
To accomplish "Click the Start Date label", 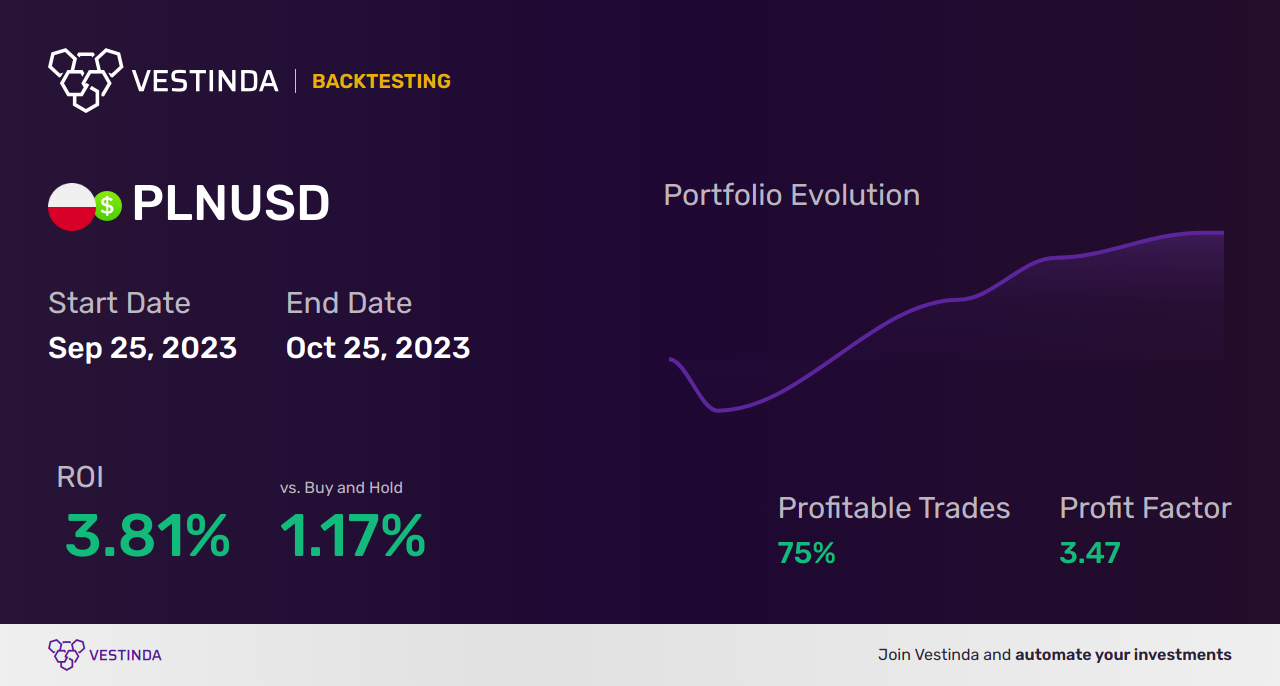I will click(119, 303).
